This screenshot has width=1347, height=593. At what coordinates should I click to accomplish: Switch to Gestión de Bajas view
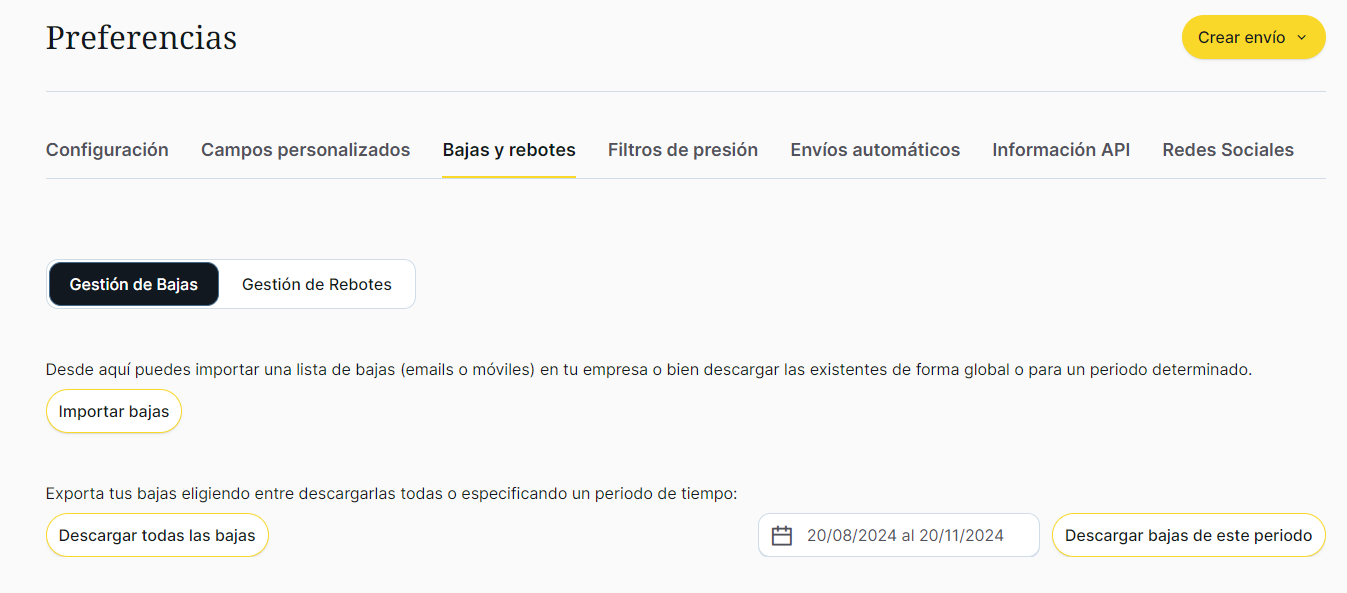(134, 285)
